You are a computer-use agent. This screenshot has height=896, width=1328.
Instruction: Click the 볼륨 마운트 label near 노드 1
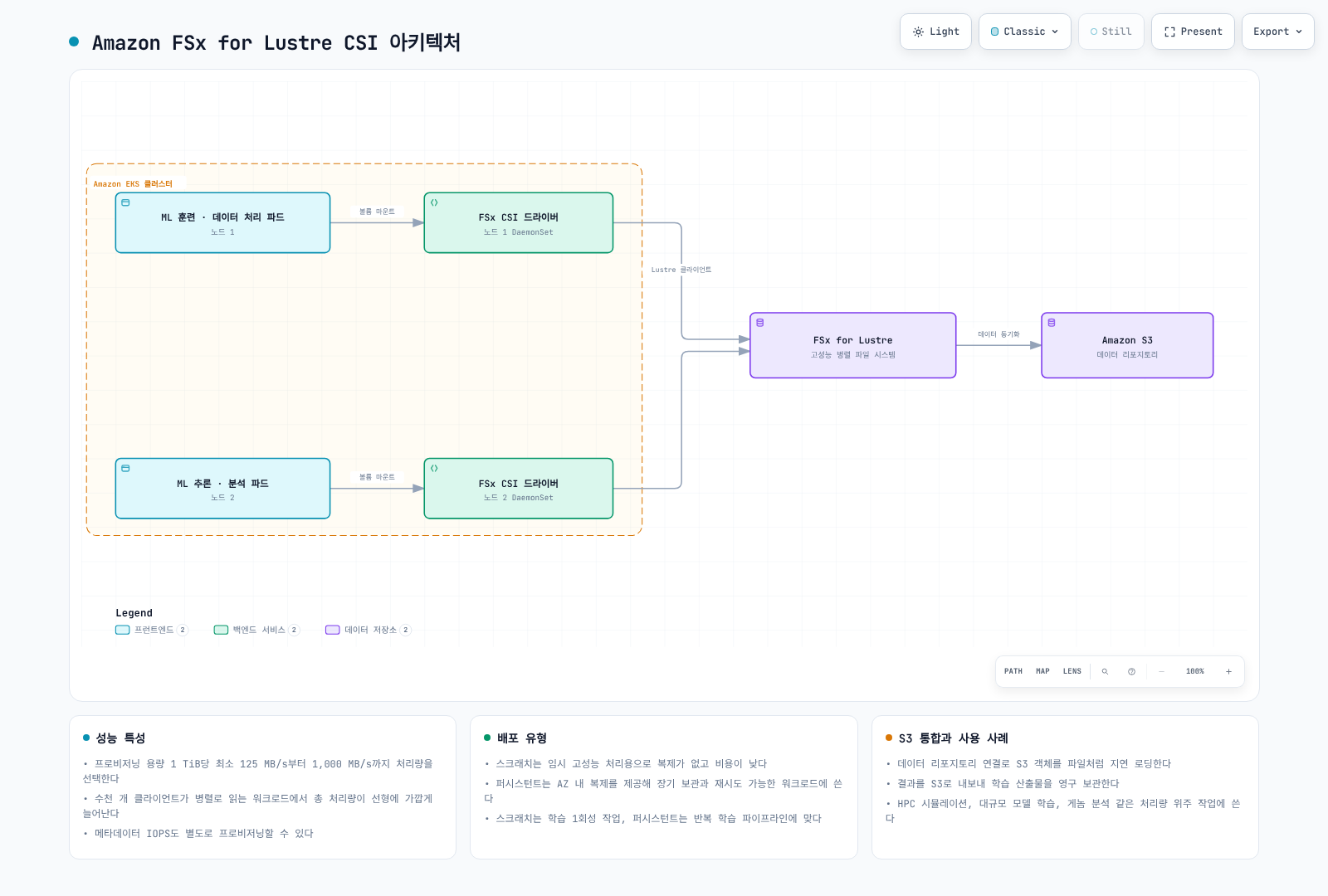tap(377, 212)
